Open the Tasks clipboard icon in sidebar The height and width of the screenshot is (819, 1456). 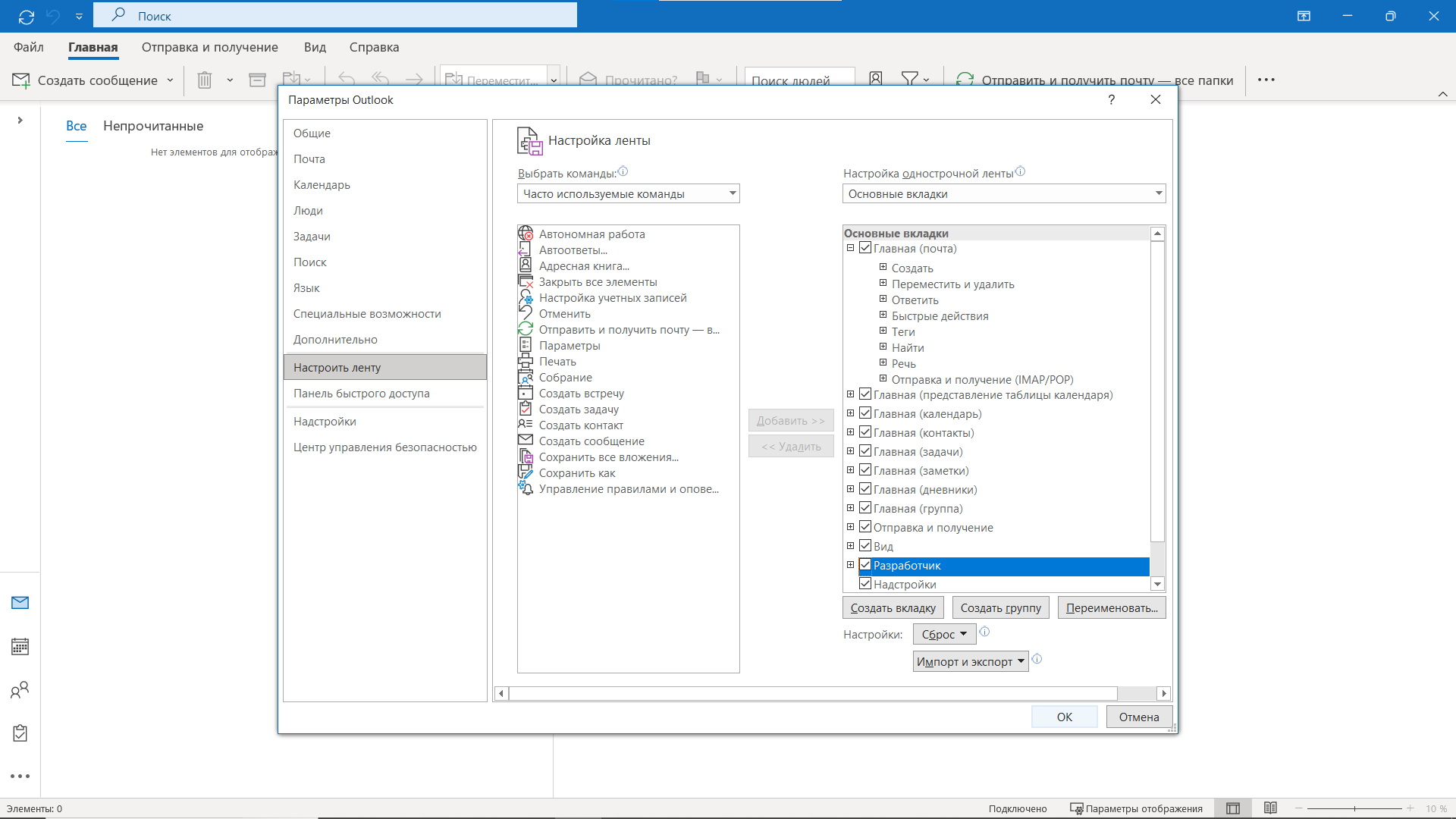pos(20,733)
